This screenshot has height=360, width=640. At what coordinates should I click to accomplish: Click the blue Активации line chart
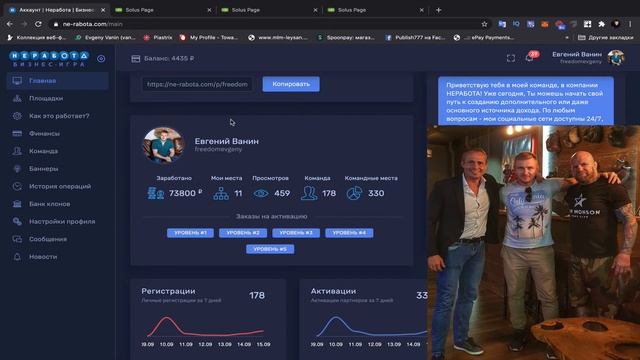371,327
